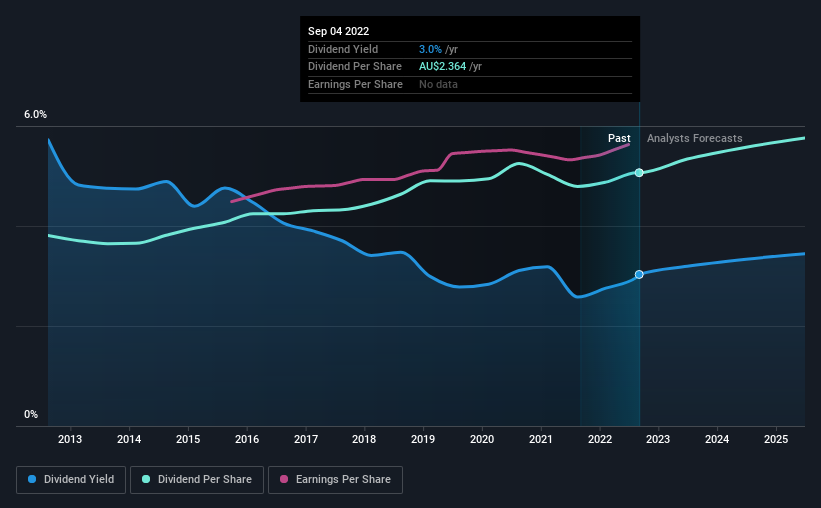This screenshot has height=508, width=821.
Task: Click the No data earnings value
Action: pyautogui.click(x=438, y=84)
